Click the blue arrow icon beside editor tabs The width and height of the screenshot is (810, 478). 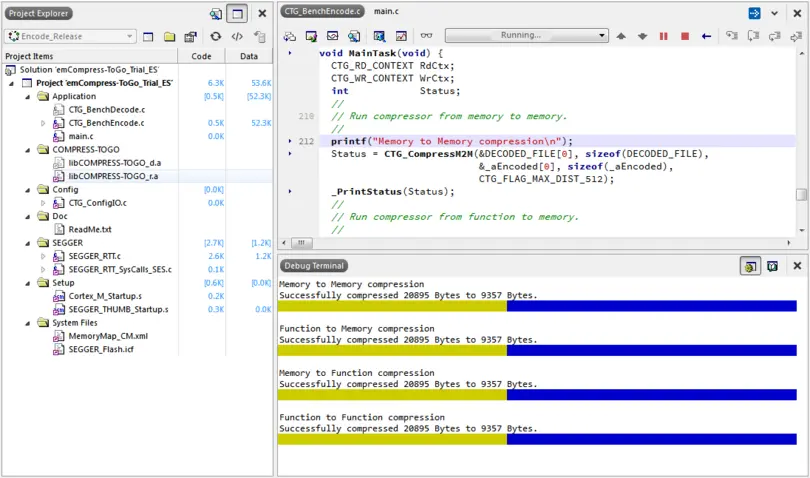(x=754, y=13)
